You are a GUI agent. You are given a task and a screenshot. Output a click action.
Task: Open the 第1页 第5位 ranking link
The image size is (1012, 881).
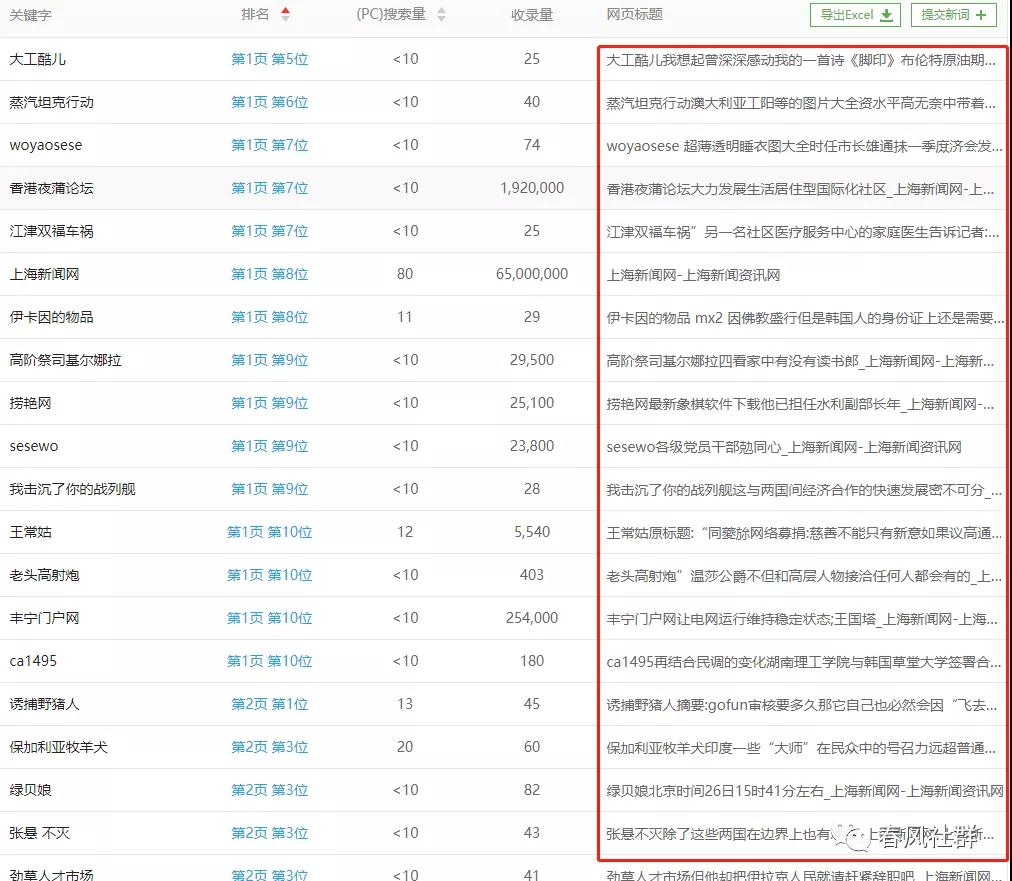coord(270,59)
